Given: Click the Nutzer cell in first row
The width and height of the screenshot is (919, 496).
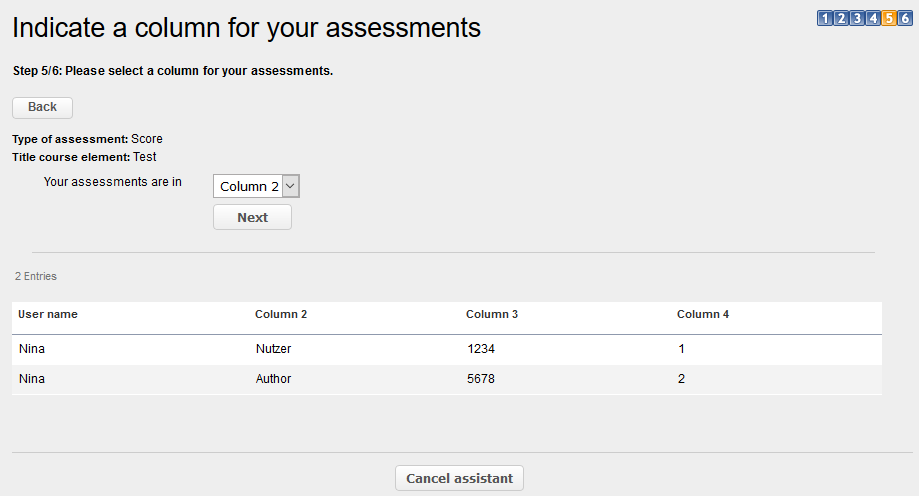Looking at the screenshot, I should [x=273, y=349].
